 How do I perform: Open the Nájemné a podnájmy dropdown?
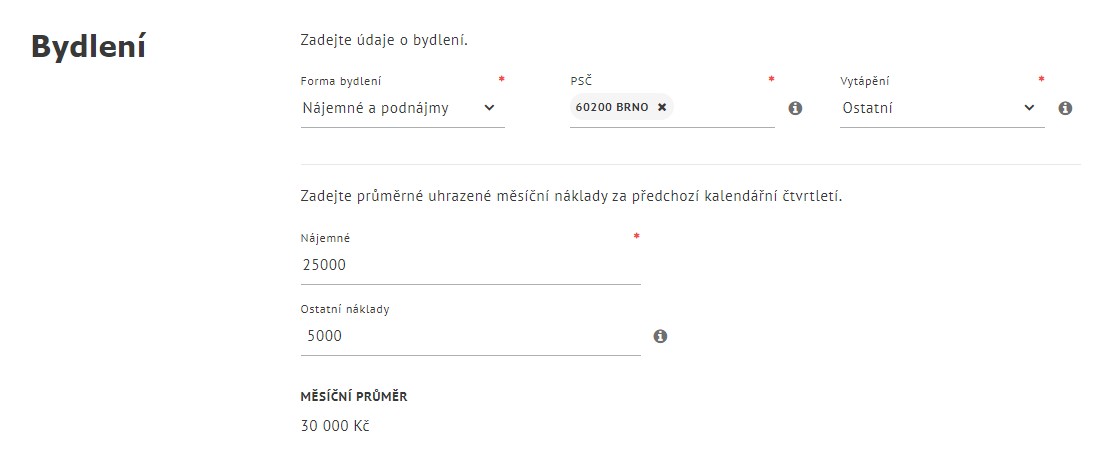click(403, 109)
